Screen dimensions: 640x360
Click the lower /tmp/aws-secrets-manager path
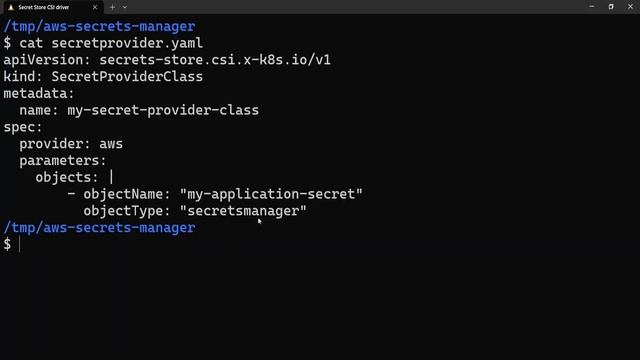[99, 227]
